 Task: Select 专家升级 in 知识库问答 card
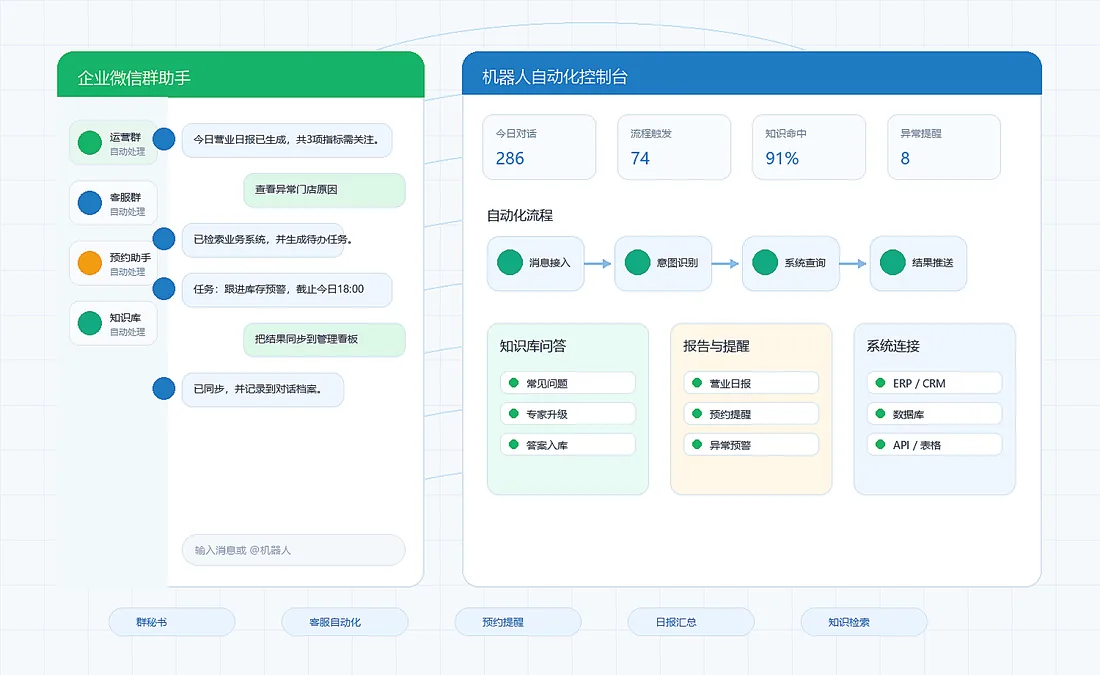pyautogui.click(x=568, y=414)
